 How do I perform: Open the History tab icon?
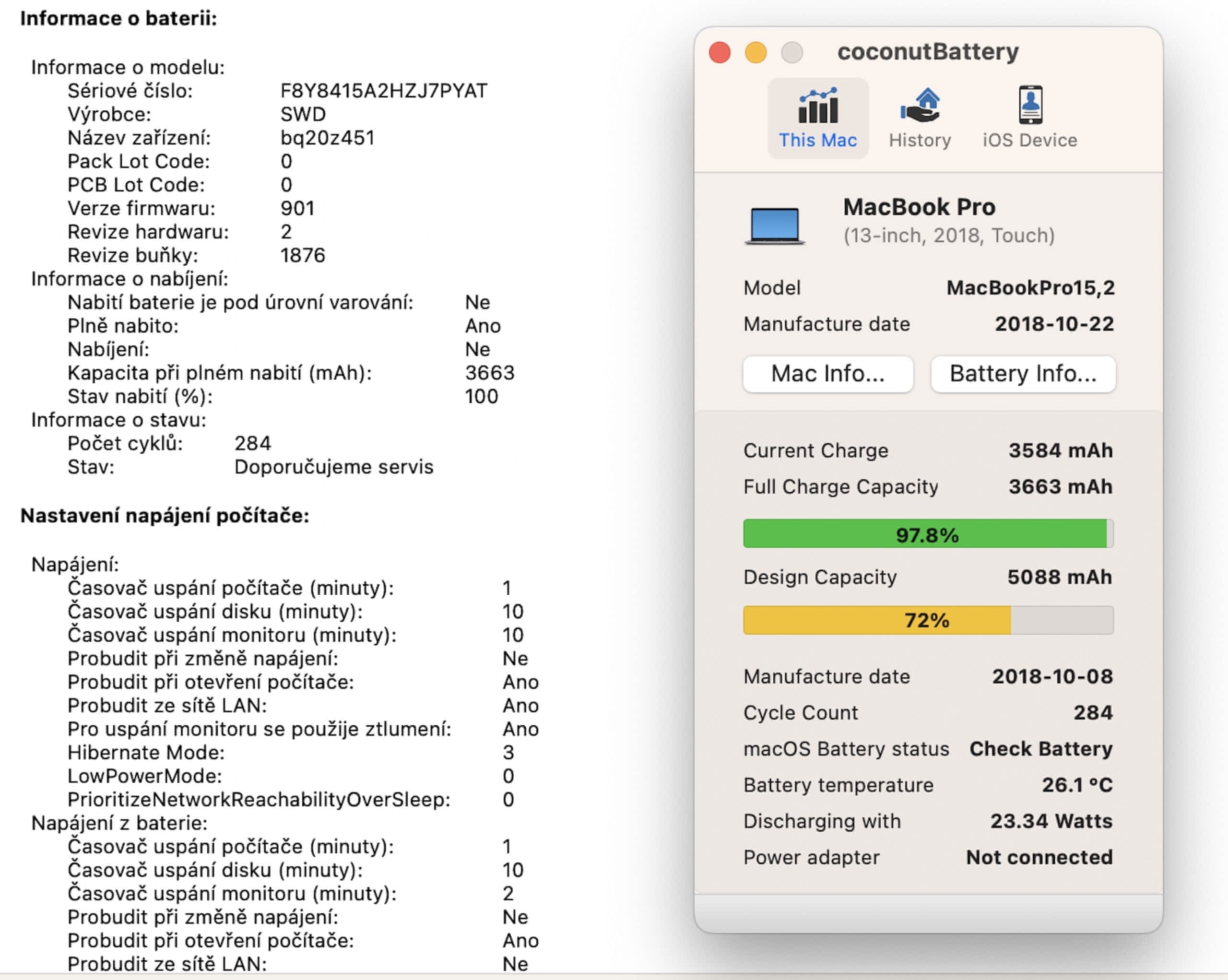919,106
